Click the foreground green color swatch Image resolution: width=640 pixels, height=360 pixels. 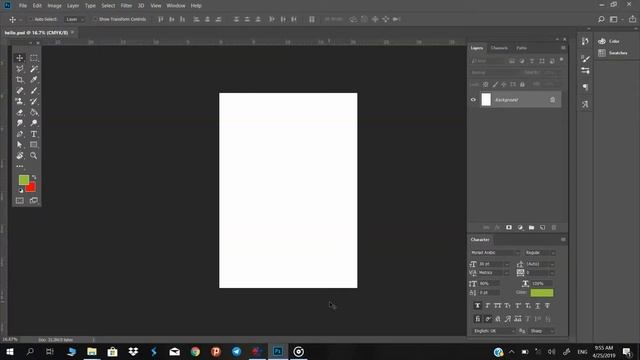(x=23, y=180)
